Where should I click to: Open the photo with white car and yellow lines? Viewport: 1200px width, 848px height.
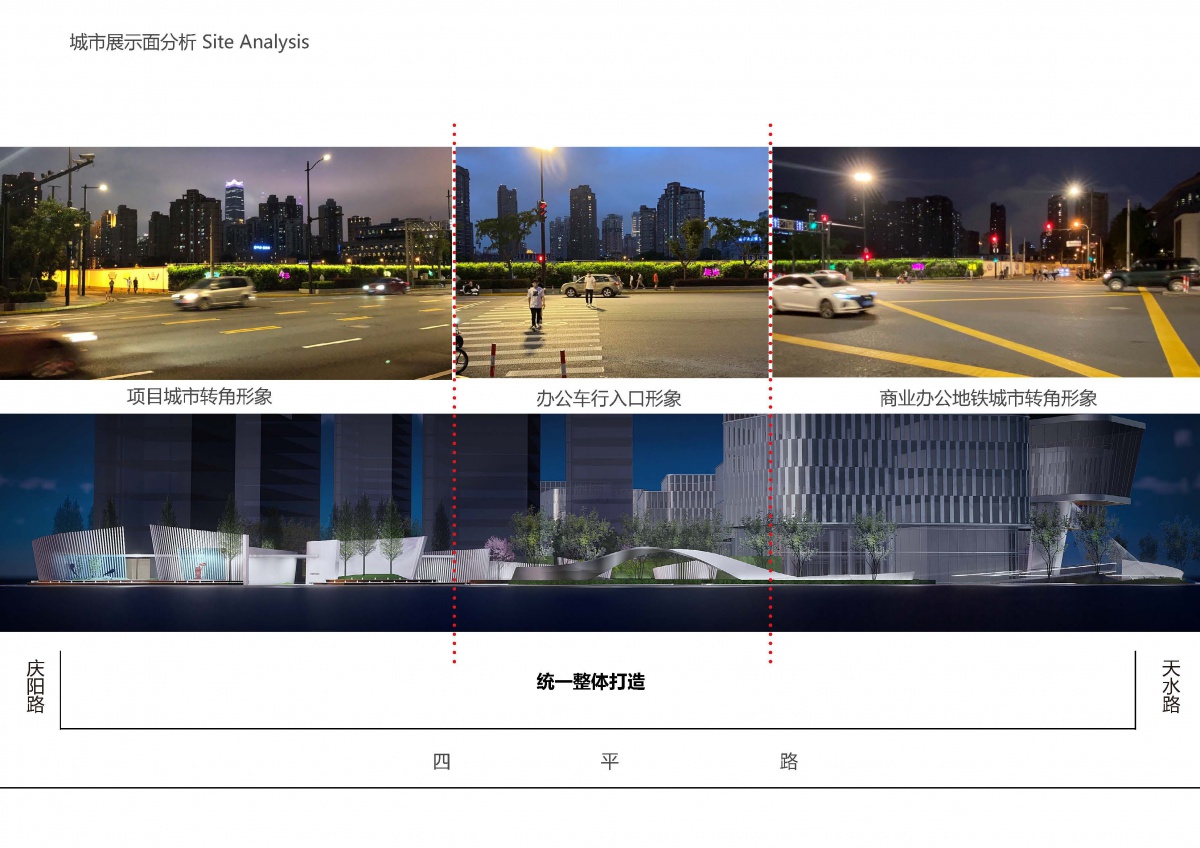pyautogui.click(x=985, y=262)
